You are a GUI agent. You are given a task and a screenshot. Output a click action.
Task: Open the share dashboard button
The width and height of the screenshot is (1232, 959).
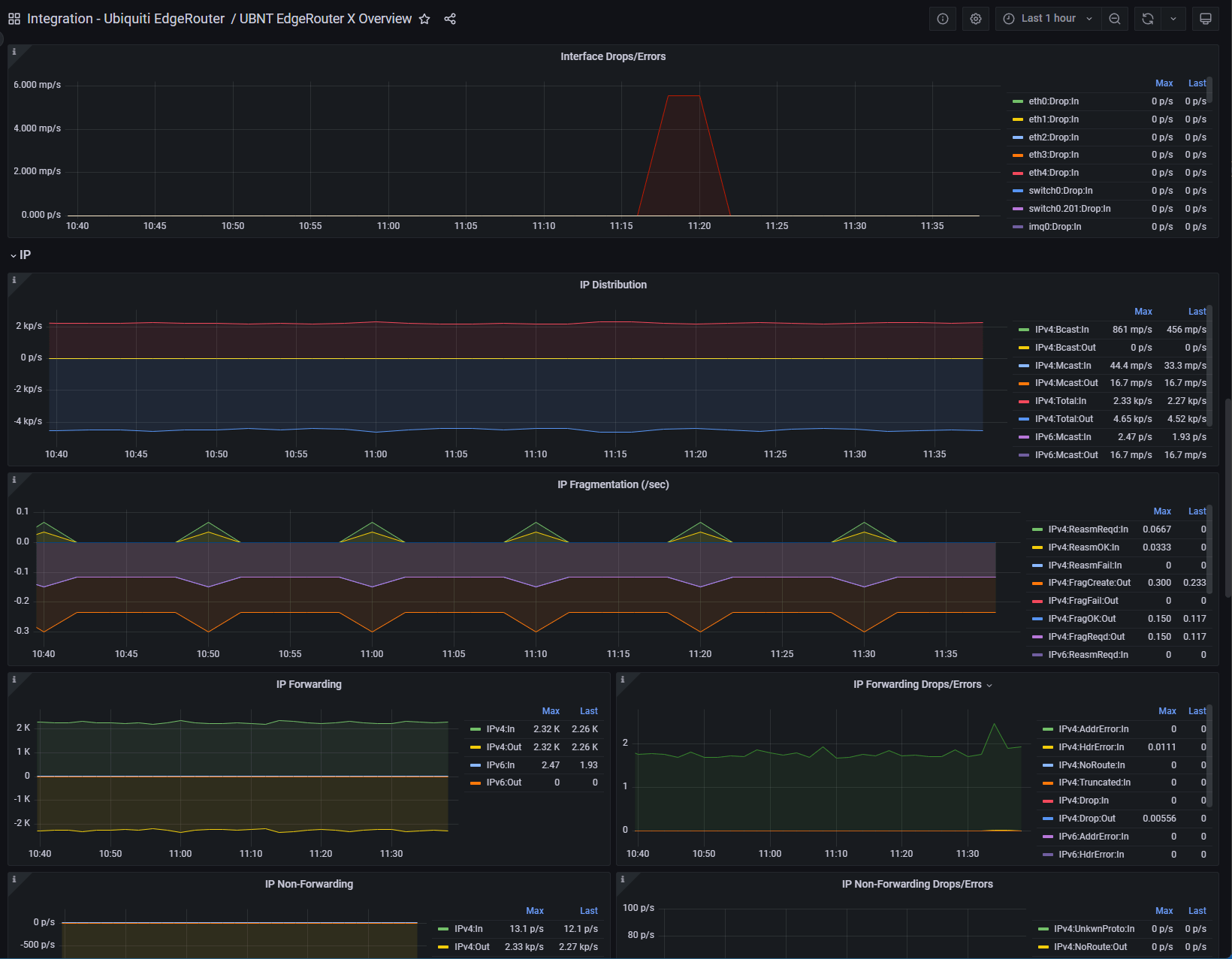(450, 19)
